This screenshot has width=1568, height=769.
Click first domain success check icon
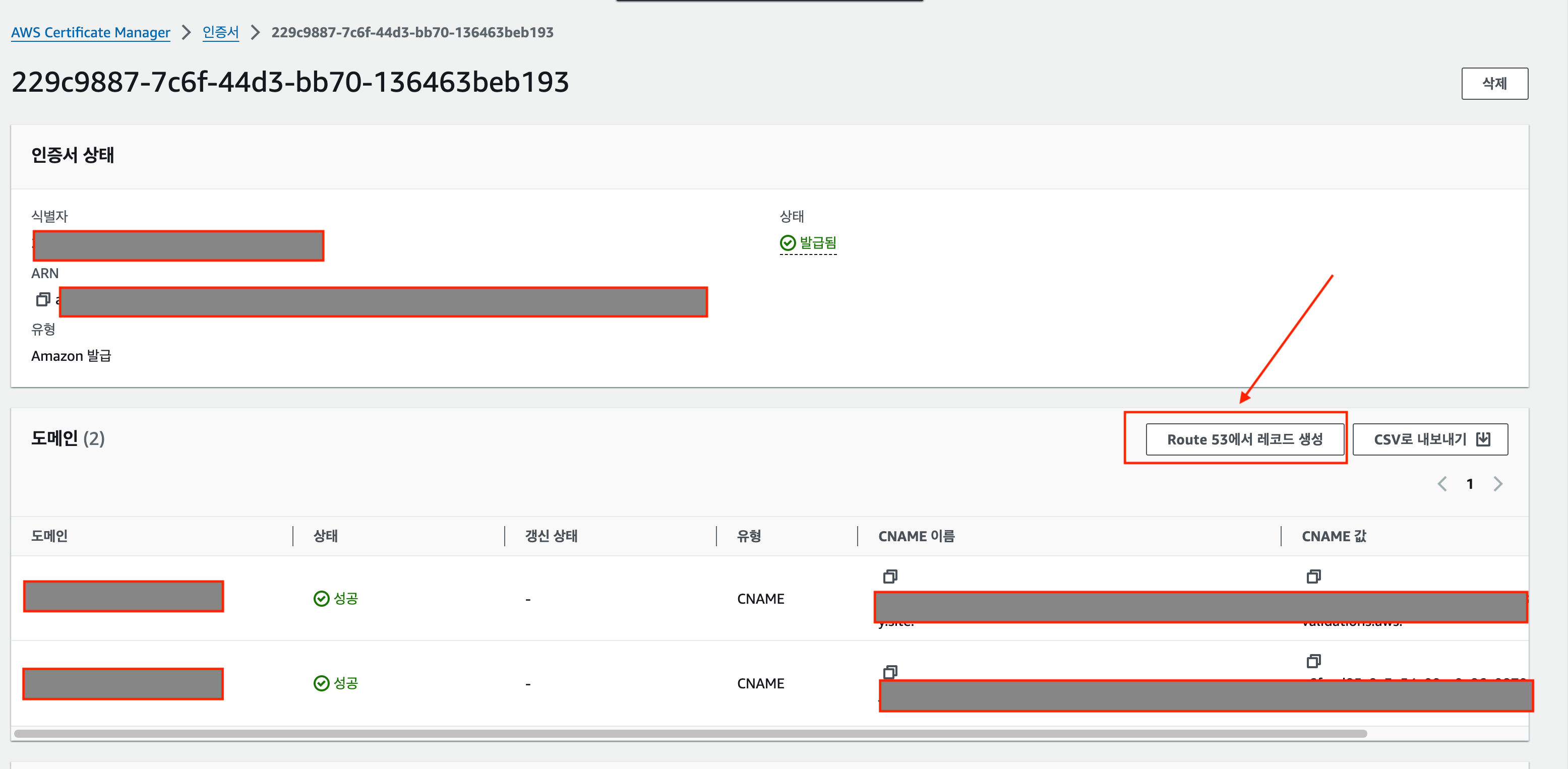(321, 599)
